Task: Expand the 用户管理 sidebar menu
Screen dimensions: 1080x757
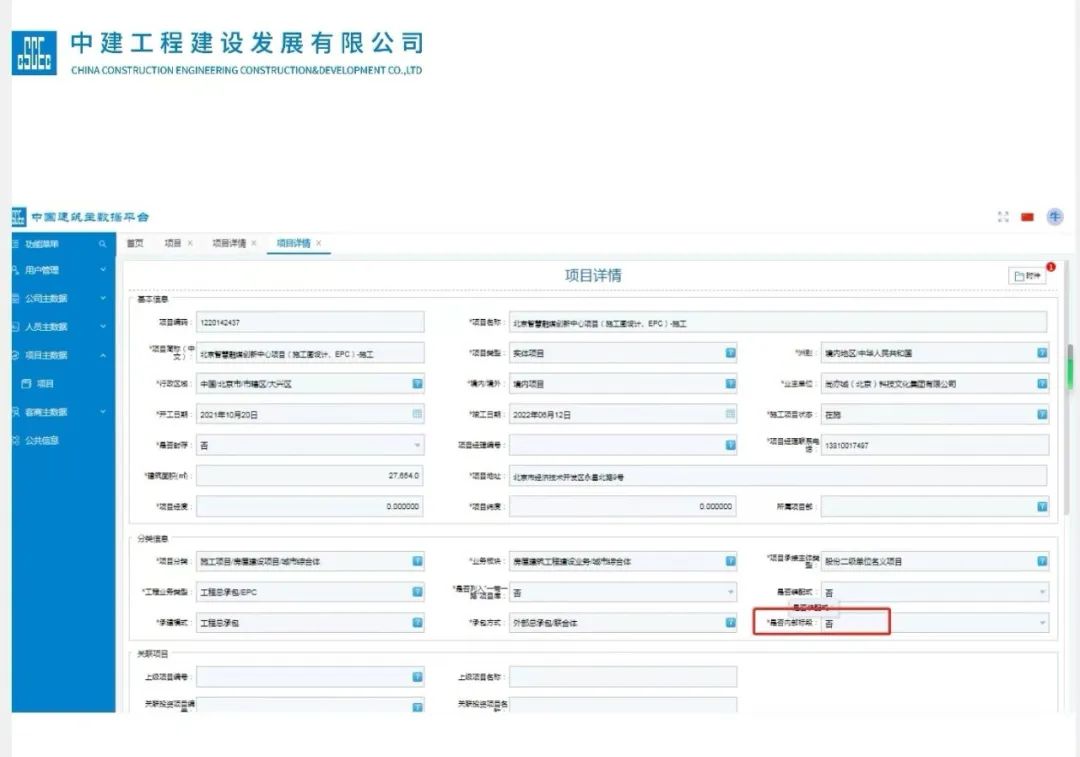Action: click(102, 270)
